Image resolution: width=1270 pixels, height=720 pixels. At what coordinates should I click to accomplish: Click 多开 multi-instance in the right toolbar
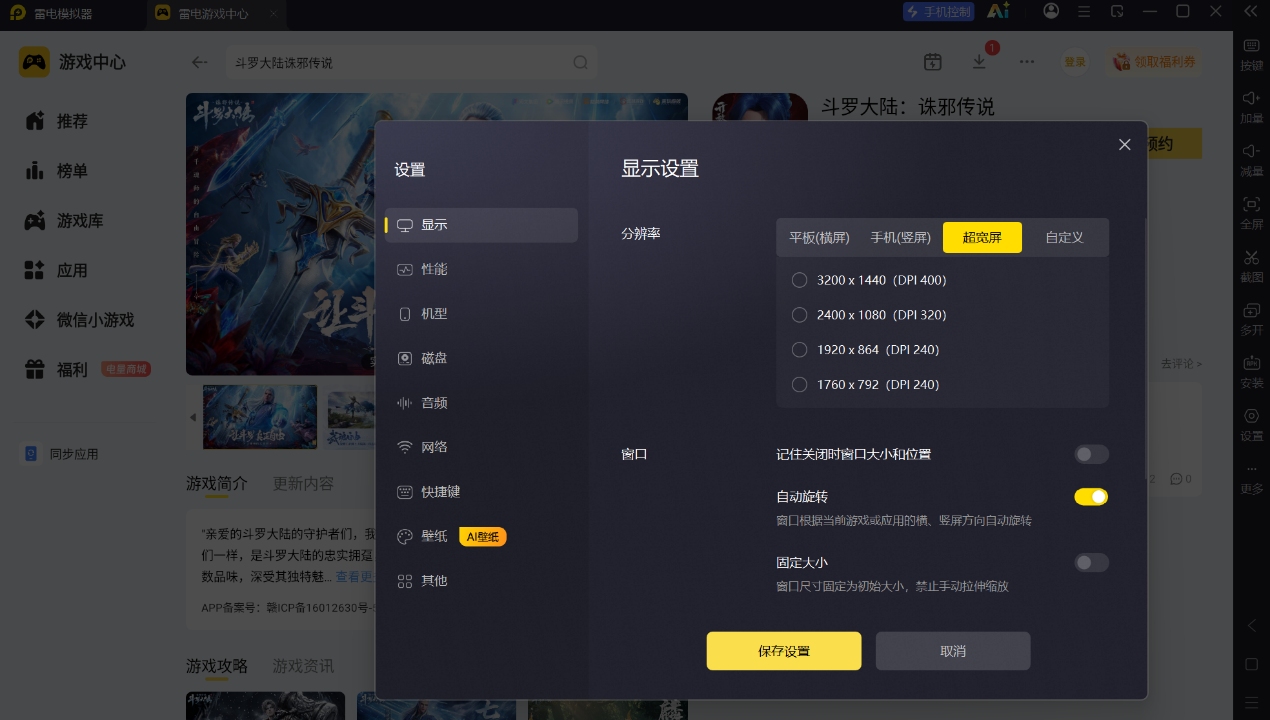tap(1251, 319)
